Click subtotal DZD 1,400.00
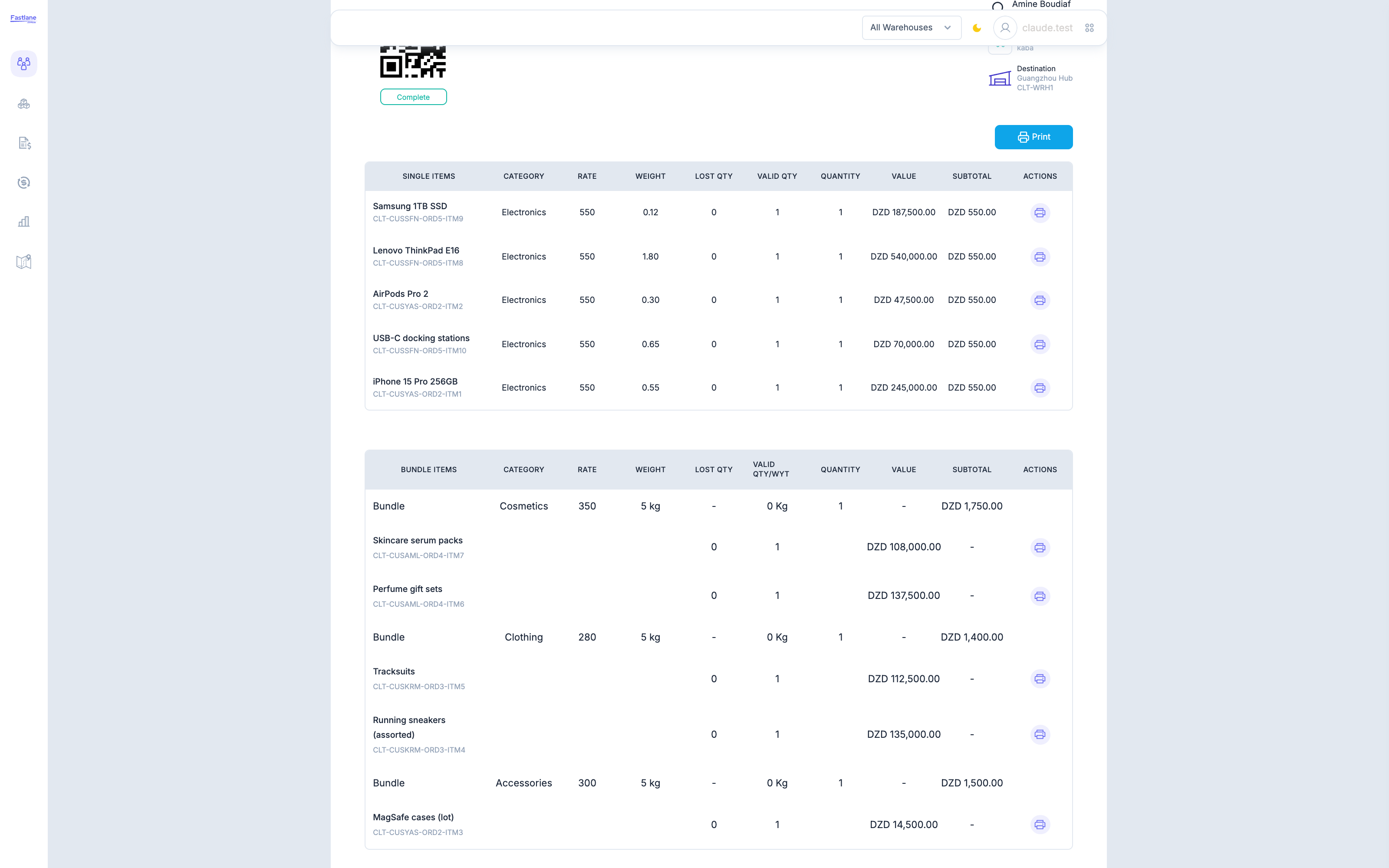 coord(972,637)
